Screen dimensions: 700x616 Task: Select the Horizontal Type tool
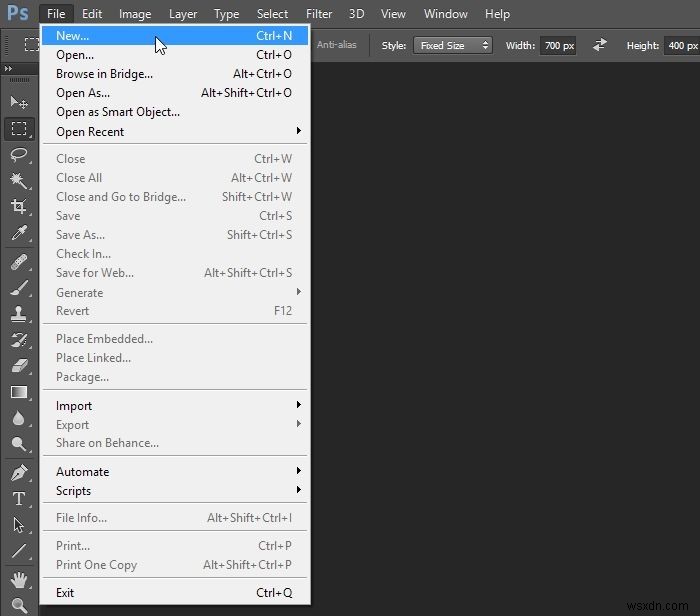19,499
